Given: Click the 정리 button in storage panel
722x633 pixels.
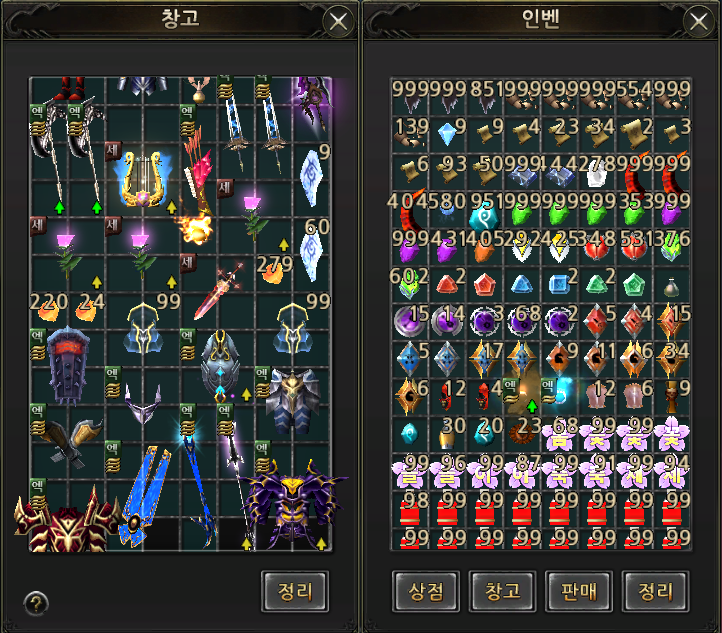Looking at the screenshot, I should pos(295,592).
